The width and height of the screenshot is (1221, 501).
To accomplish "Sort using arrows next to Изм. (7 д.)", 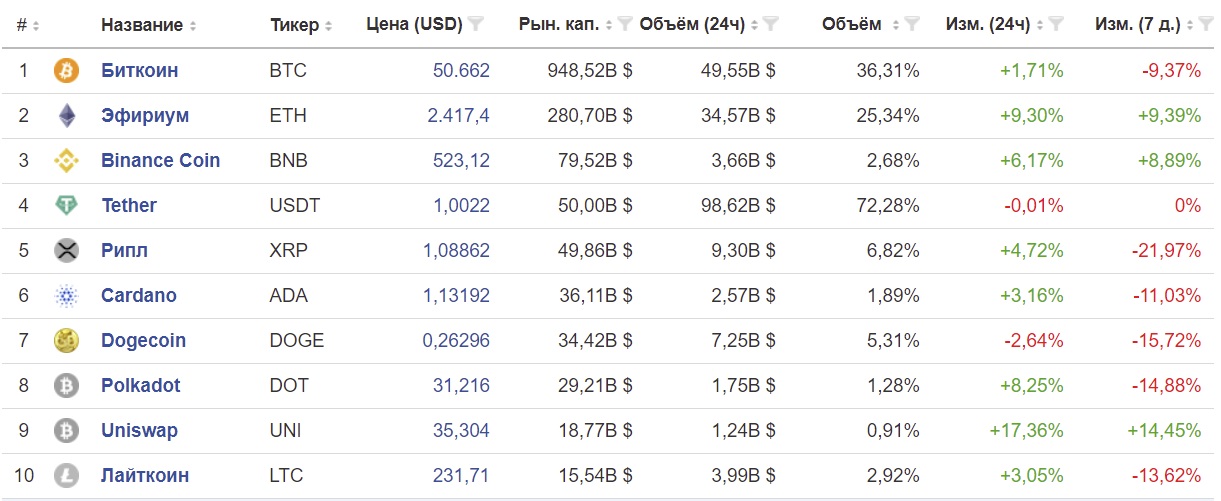I will pos(1190,25).
